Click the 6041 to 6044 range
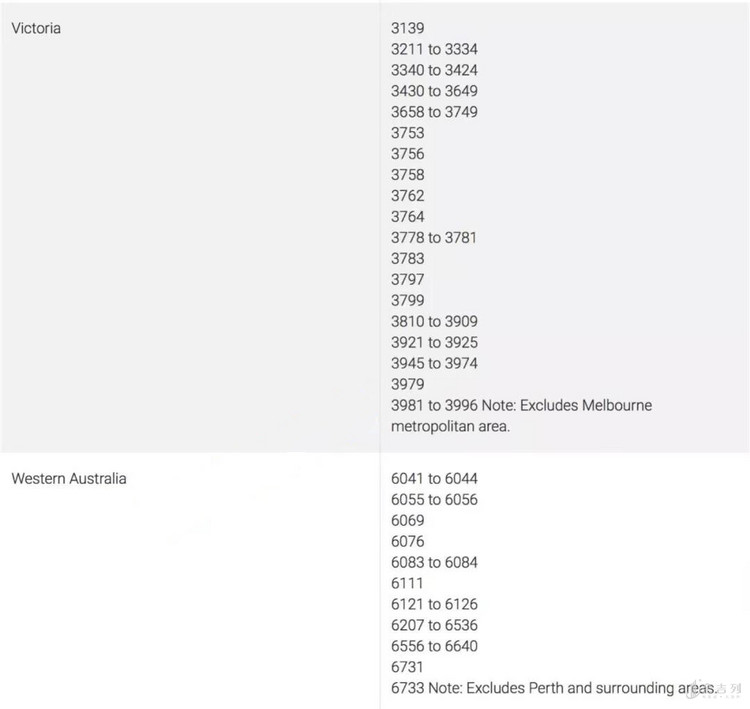Image resolution: width=750 pixels, height=709 pixels. pos(434,478)
